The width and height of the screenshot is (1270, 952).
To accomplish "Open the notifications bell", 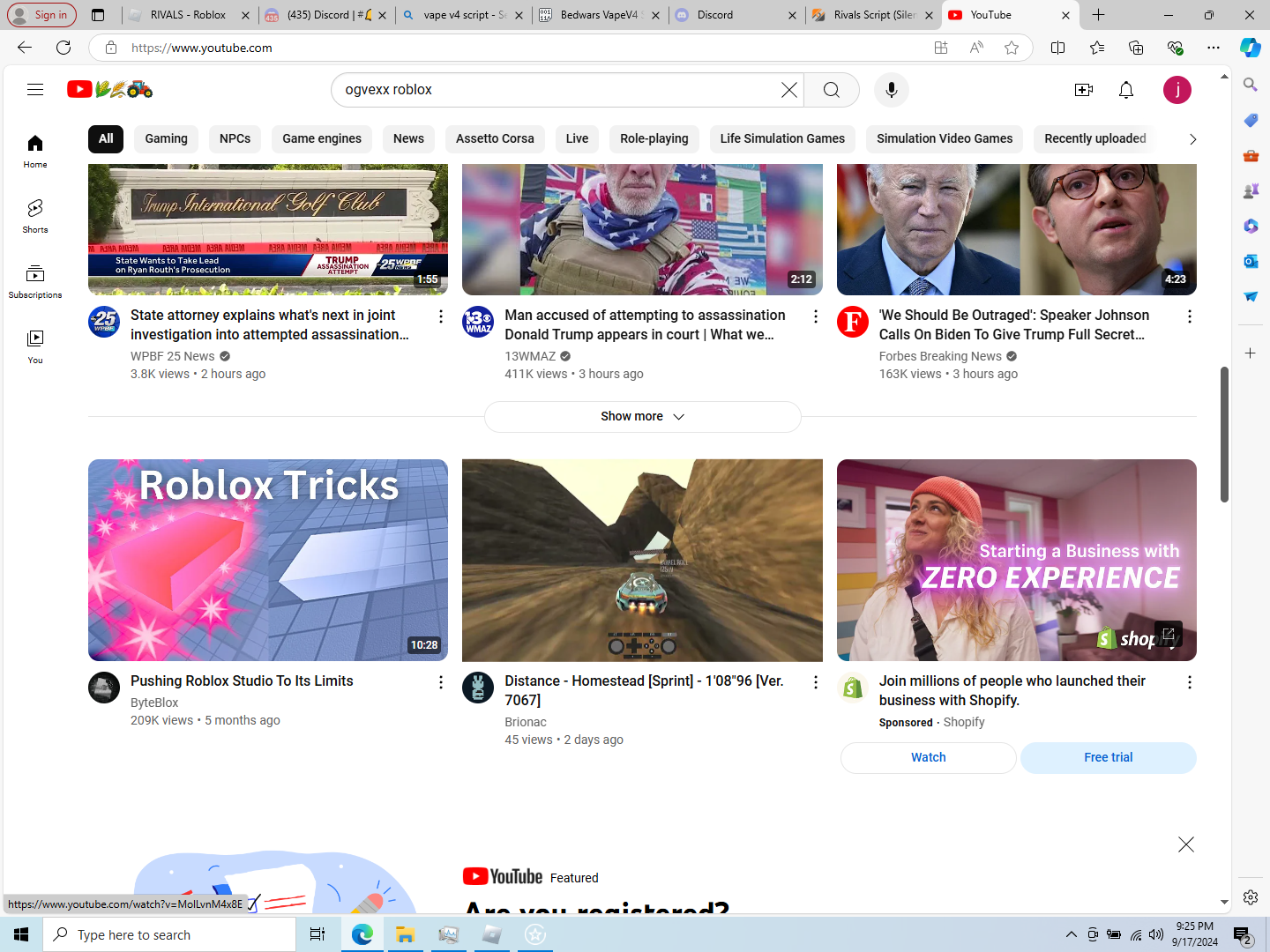I will (1126, 90).
